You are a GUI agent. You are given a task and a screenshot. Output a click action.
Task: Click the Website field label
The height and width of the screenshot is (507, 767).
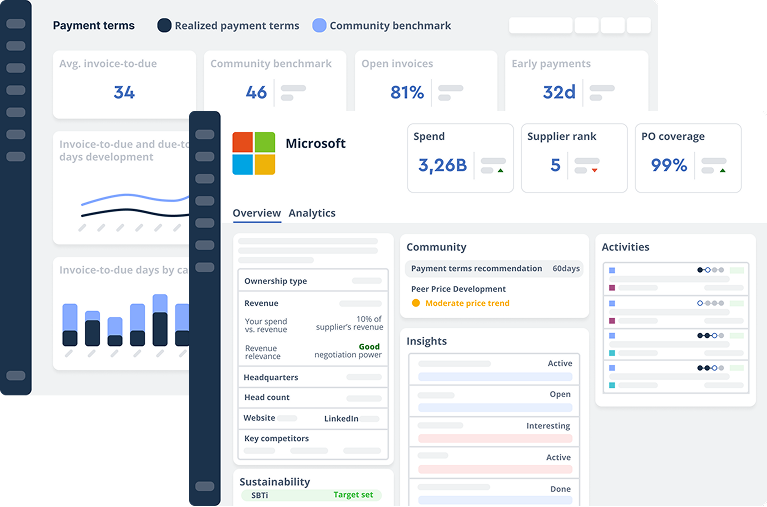259,418
